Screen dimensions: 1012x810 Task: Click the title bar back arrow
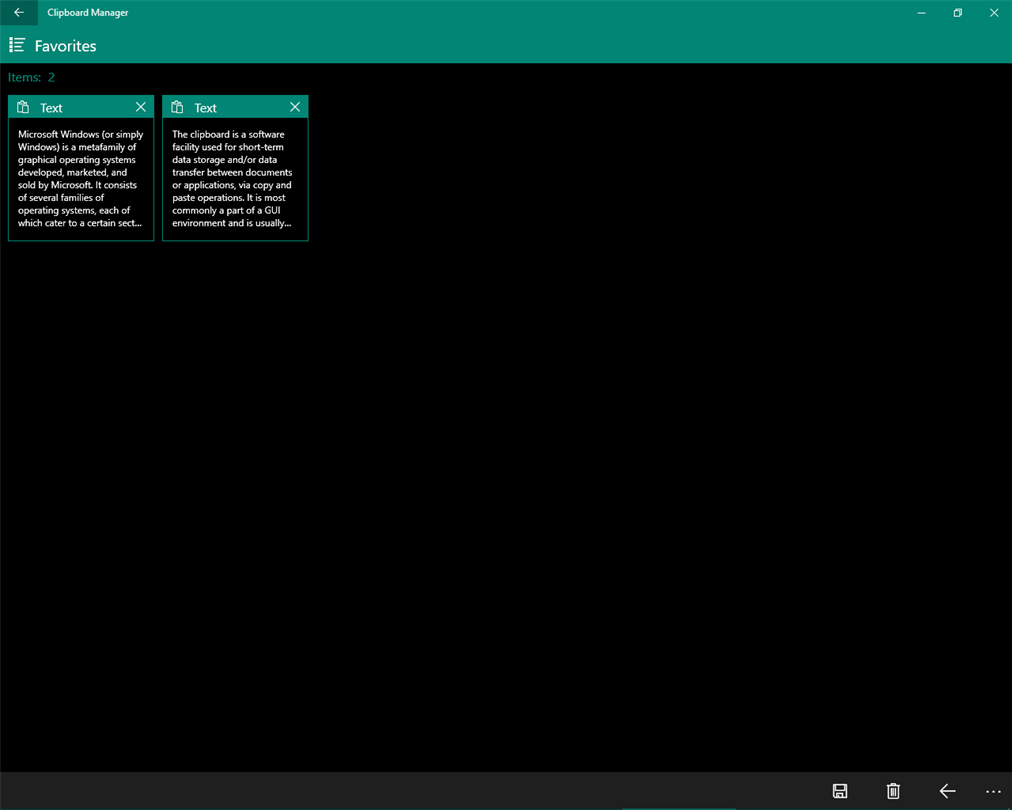19,12
